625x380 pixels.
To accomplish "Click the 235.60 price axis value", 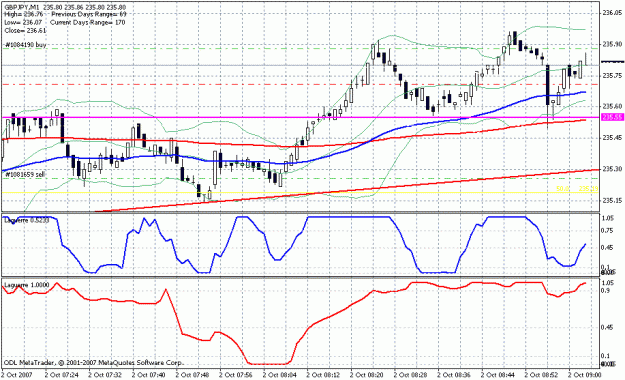I will 612,106.
